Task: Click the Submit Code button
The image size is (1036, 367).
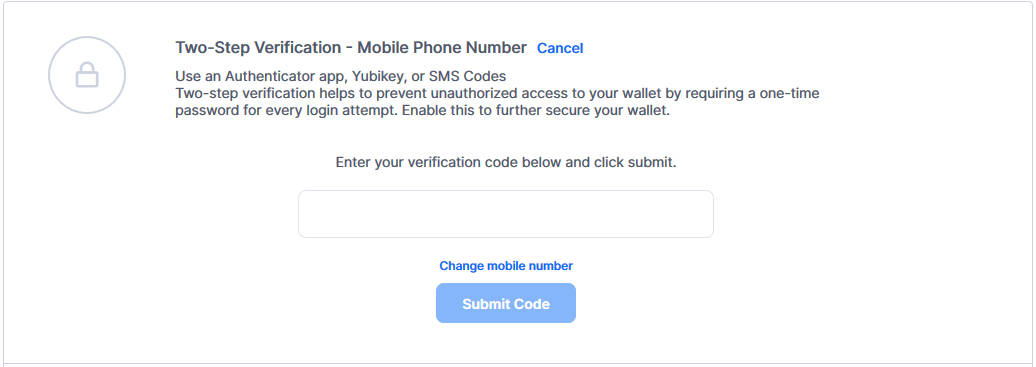Action: (505, 304)
